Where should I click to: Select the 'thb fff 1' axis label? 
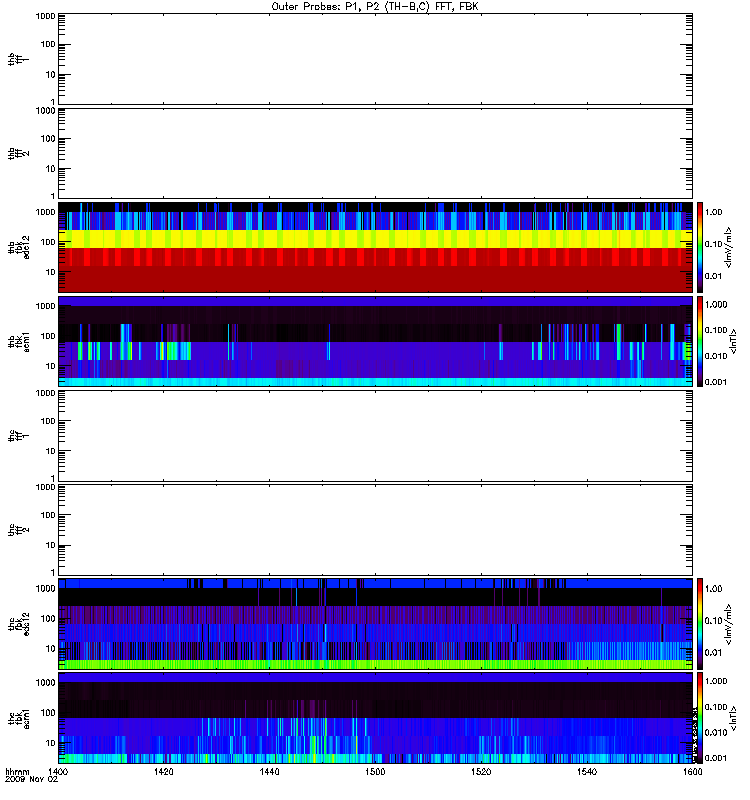click(18, 60)
